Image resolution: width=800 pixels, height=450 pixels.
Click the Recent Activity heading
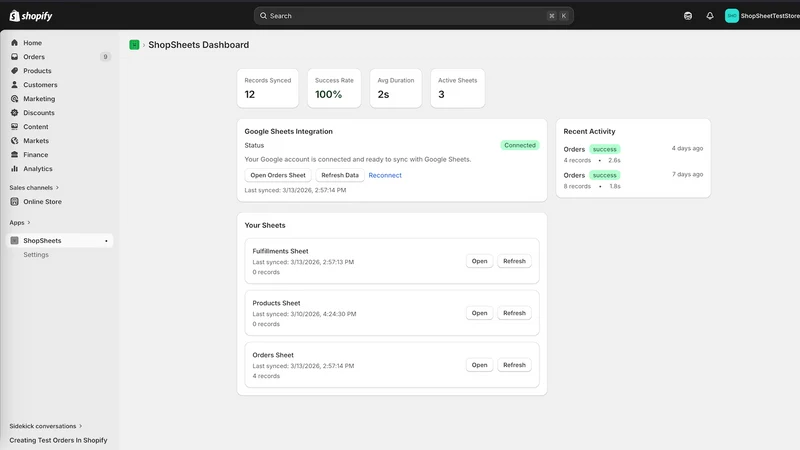pyautogui.click(x=589, y=132)
